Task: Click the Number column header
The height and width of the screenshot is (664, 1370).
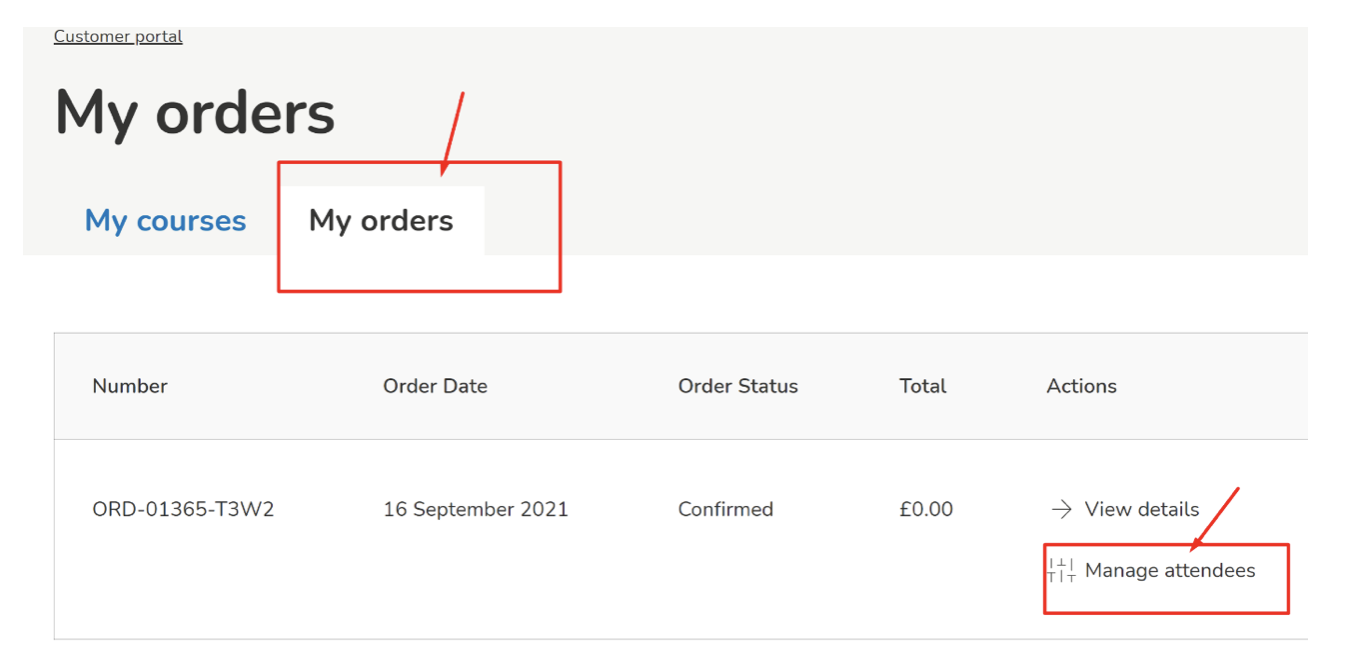Action: [130, 386]
